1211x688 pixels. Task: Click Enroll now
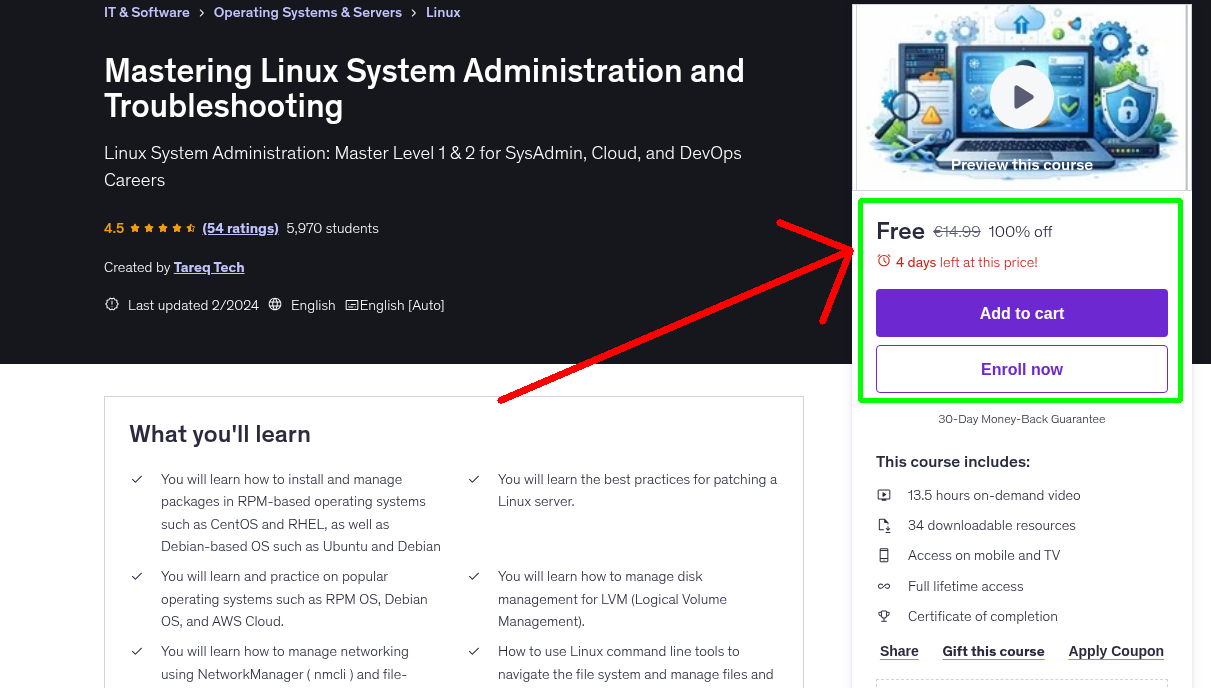[1021, 369]
